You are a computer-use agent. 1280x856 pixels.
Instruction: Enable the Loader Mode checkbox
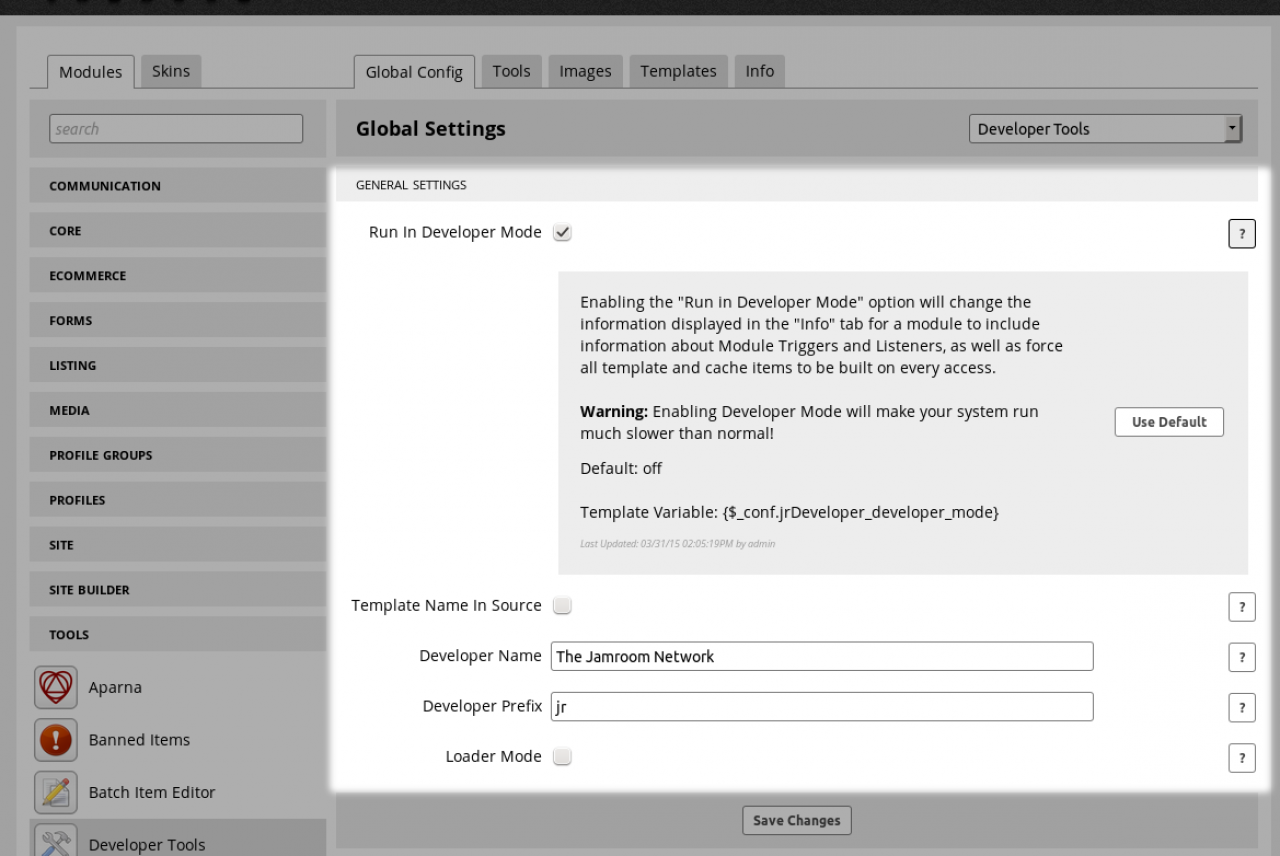(x=562, y=757)
